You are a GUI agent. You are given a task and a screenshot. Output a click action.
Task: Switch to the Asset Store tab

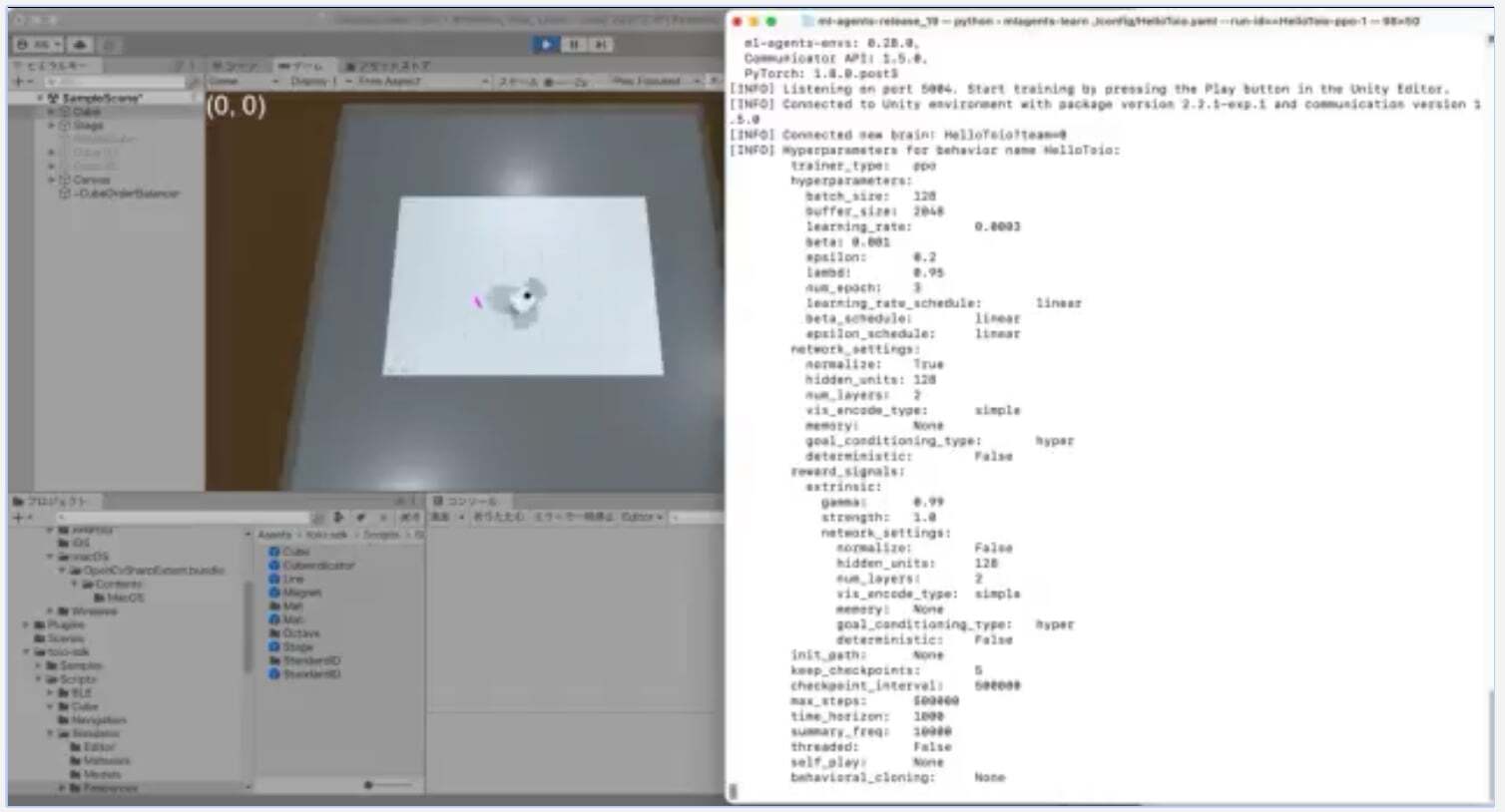pos(386,66)
